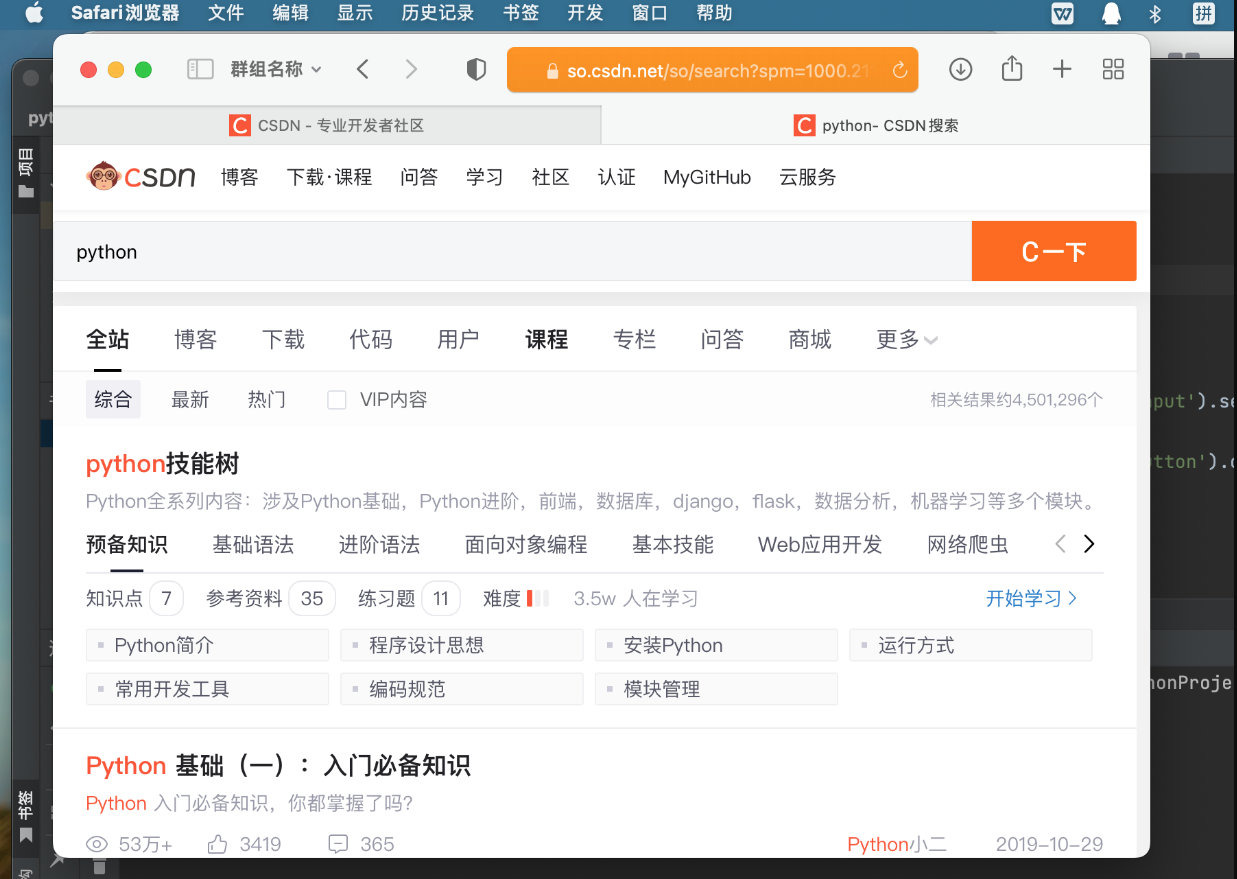The width and height of the screenshot is (1237, 879).
Task: Click 练习题 count 11
Action: pyautogui.click(x=441, y=599)
